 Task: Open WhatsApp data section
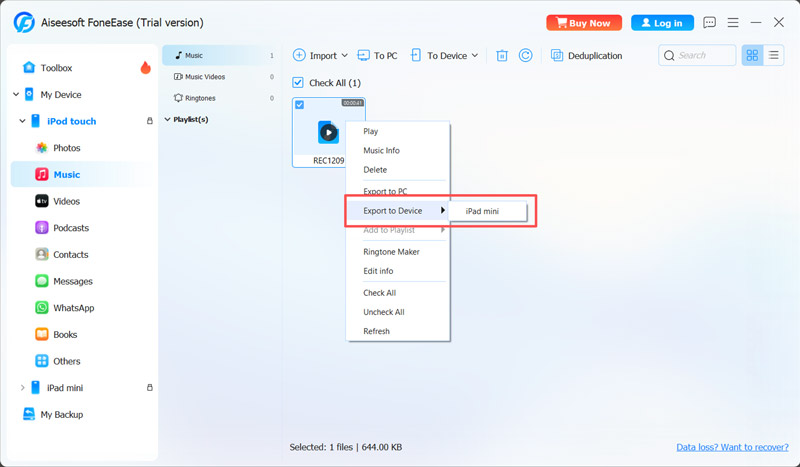(x=73, y=308)
